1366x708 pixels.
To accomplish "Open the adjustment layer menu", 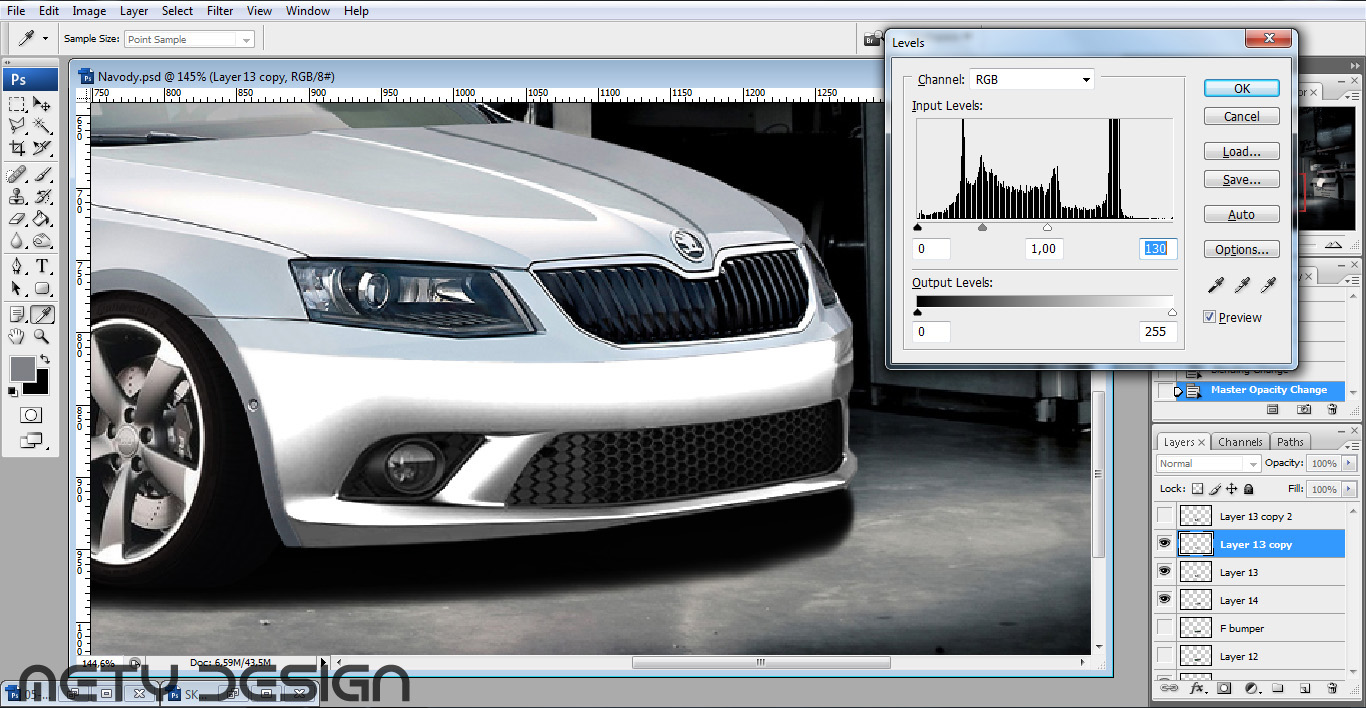I will point(1251,688).
